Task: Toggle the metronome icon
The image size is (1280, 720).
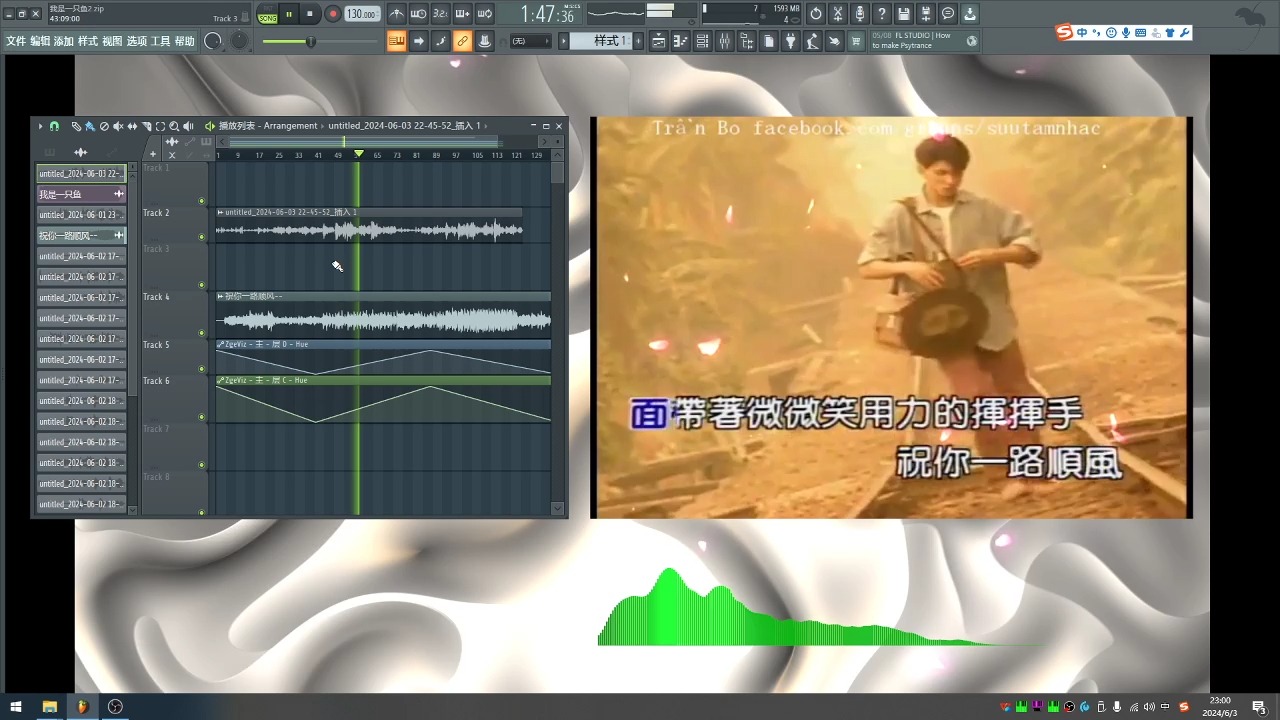Action: click(x=397, y=14)
